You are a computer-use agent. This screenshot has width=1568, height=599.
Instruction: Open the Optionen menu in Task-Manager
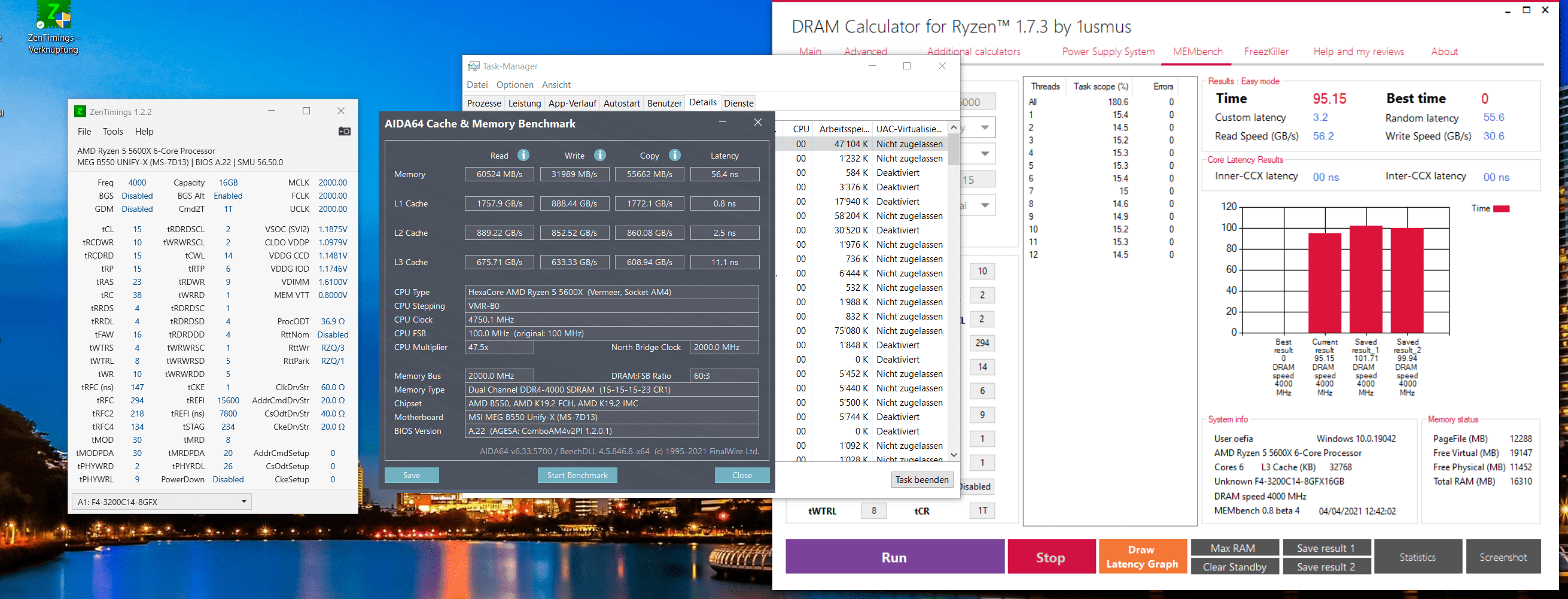(514, 84)
